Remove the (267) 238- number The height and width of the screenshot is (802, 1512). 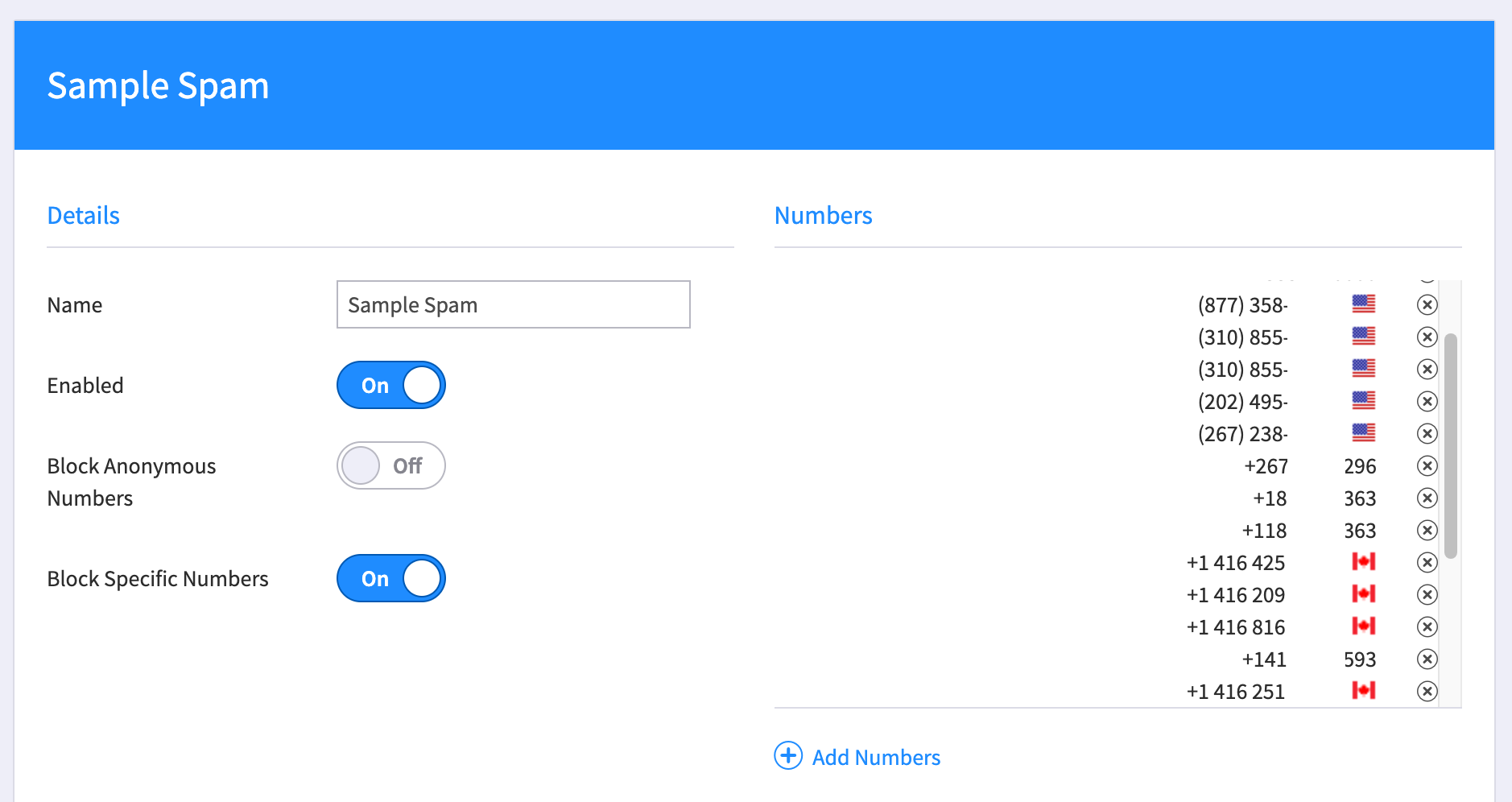1427,433
